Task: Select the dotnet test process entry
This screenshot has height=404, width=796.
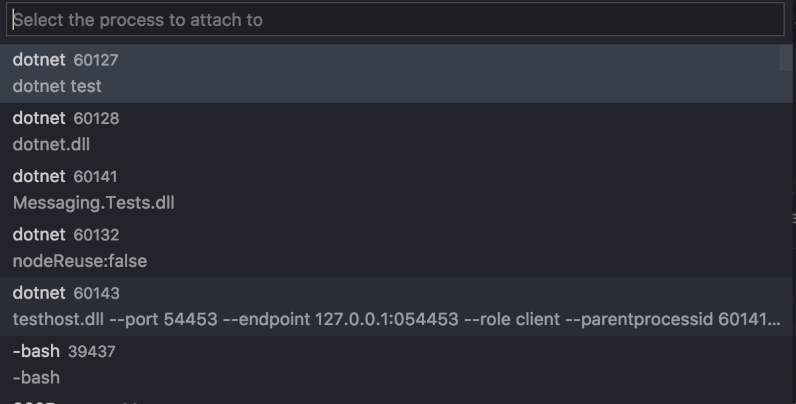Action: pos(57,86)
